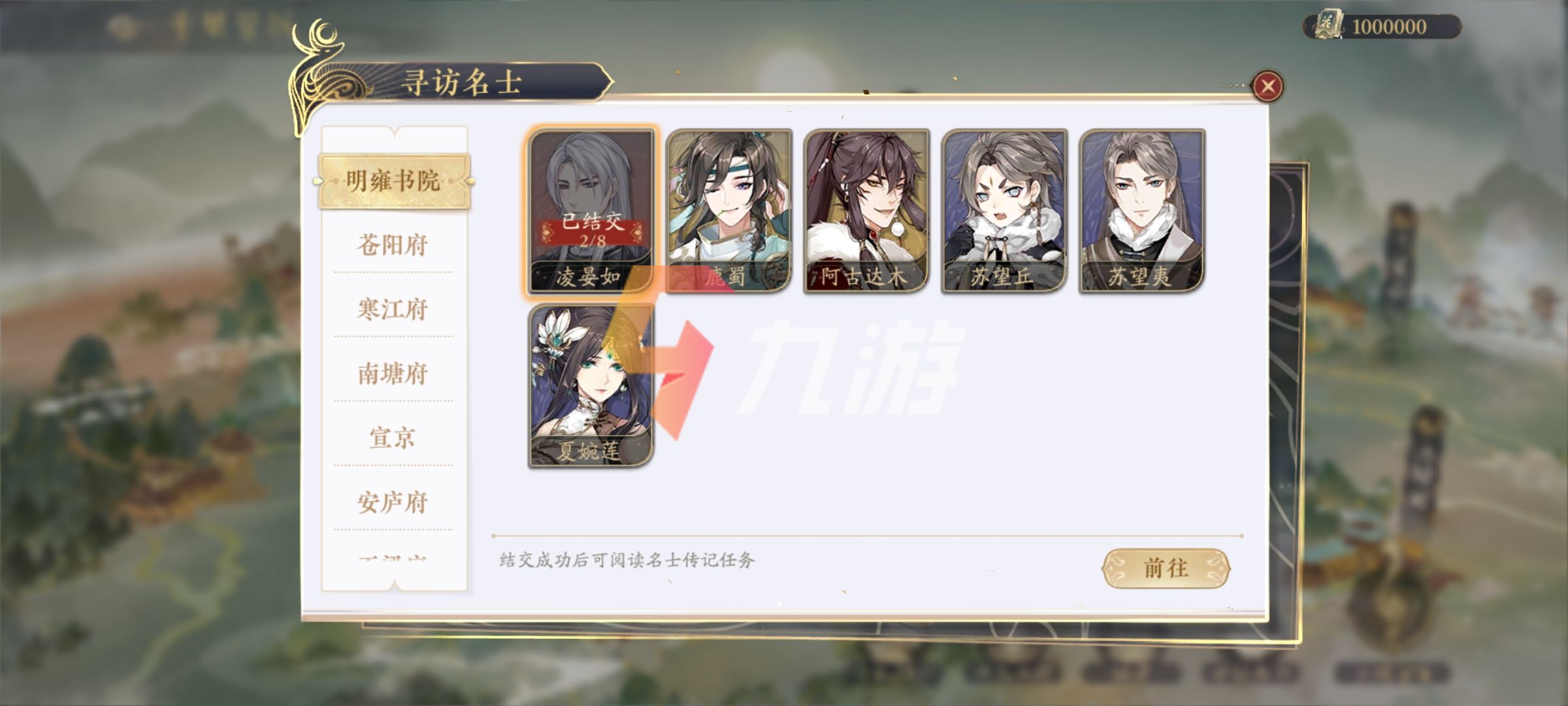Click the 已结交 2/8 status badge
Image resolution: width=1568 pixels, height=706 pixels.
tap(592, 230)
